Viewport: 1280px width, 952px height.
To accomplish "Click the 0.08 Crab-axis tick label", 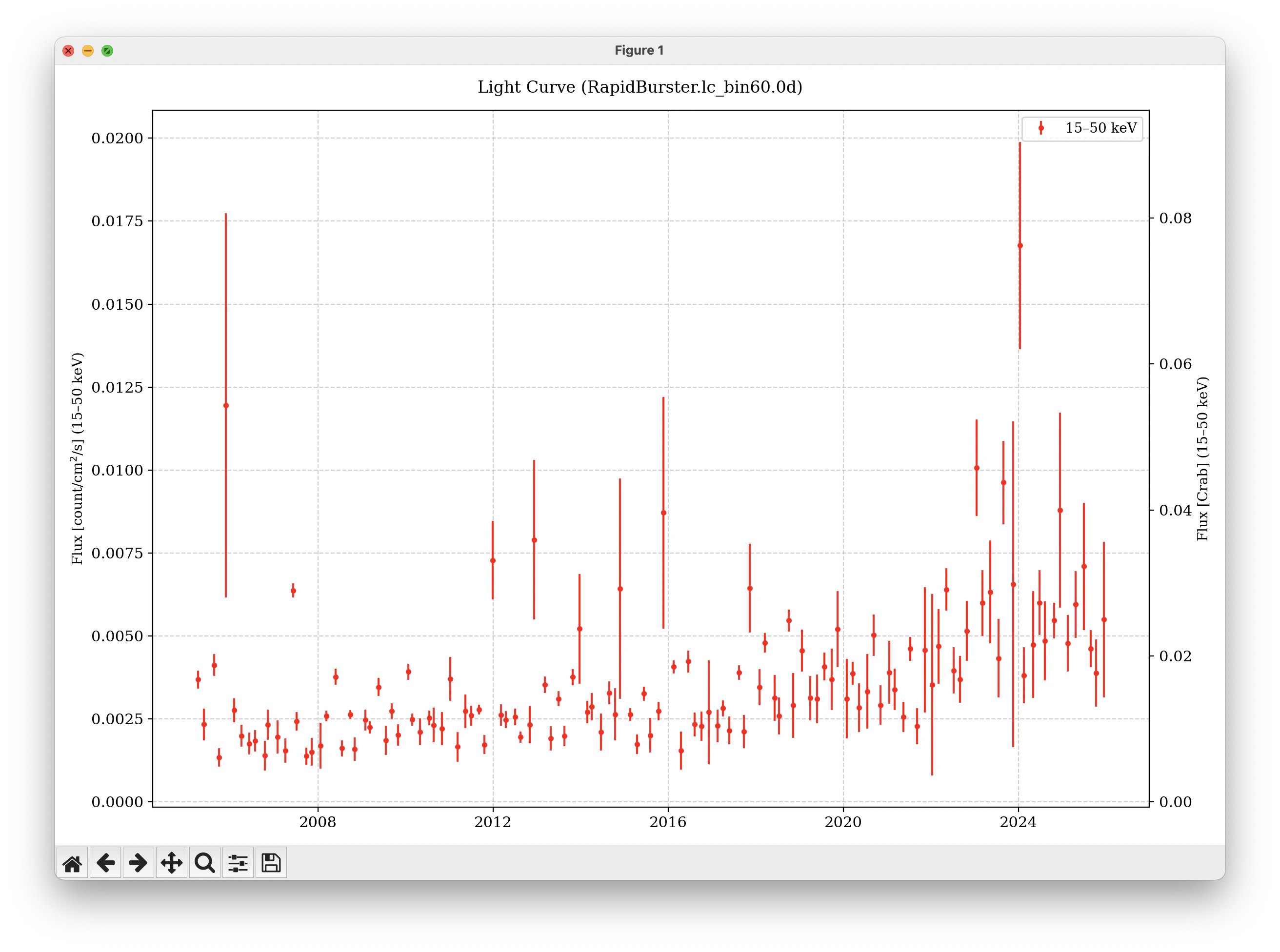I will (x=1175, y=218).
